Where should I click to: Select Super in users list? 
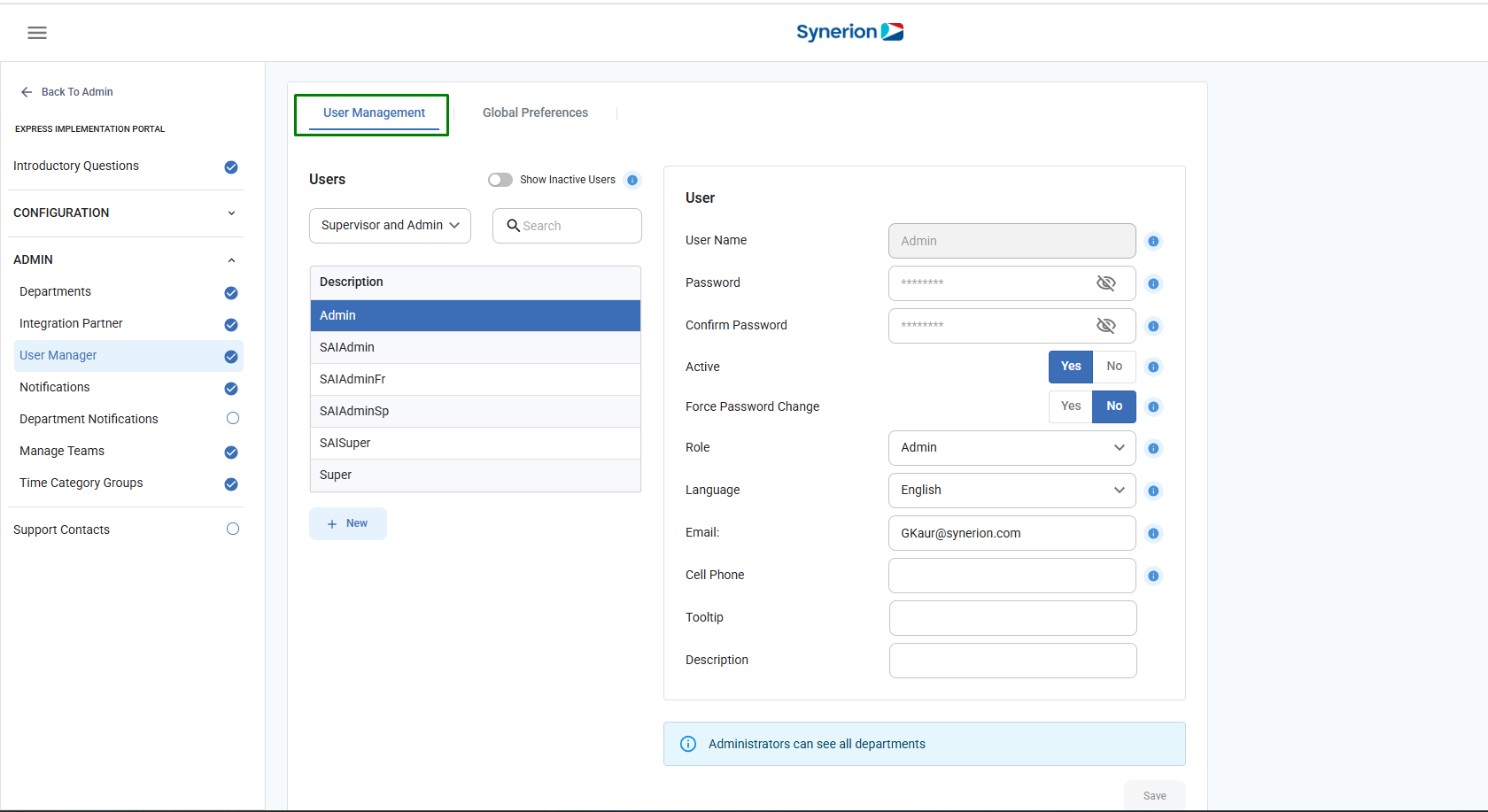click(x=476, y=476)
